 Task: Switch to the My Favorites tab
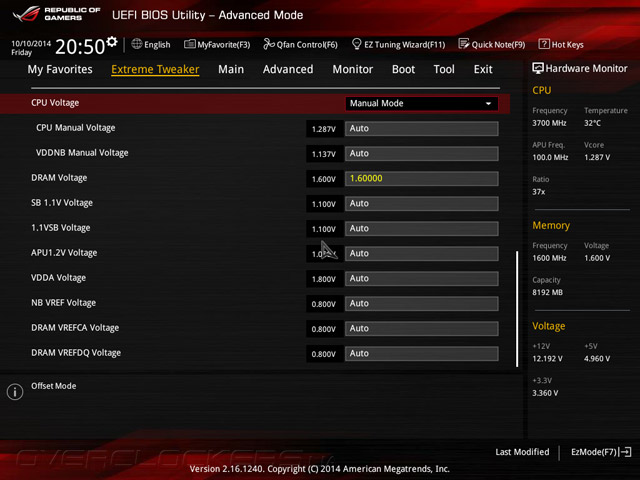click(60, 69)
